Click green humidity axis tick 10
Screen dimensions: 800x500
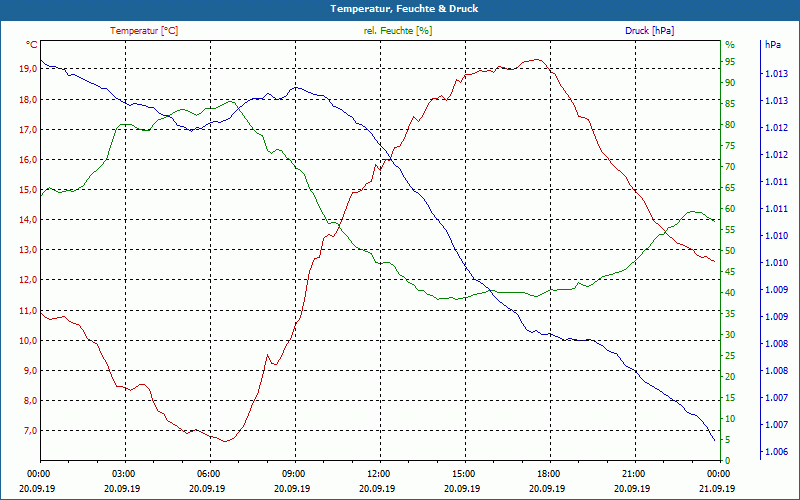(730, 418)
